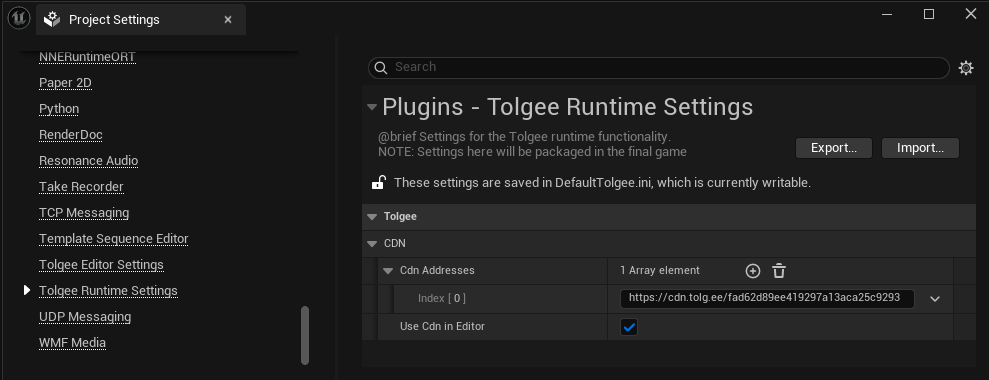
Task: Click the DefaultTolgee.ini writable notice
Action: [602, 183]
